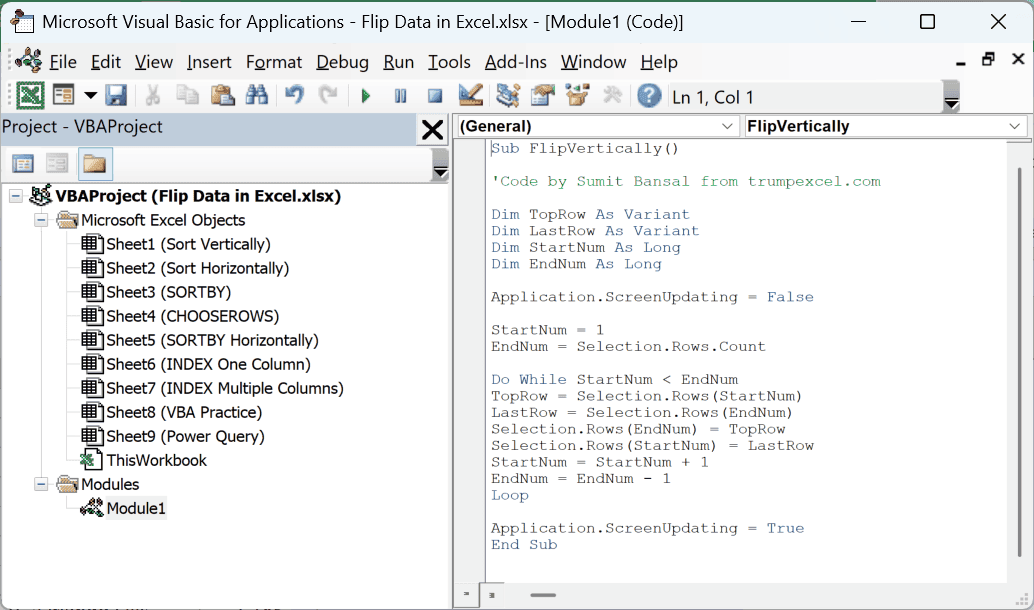The width and height of the screenshot is (1034, 610).
Task: Open the File menu
Action: pyautogui.click(x=63, y=62)
